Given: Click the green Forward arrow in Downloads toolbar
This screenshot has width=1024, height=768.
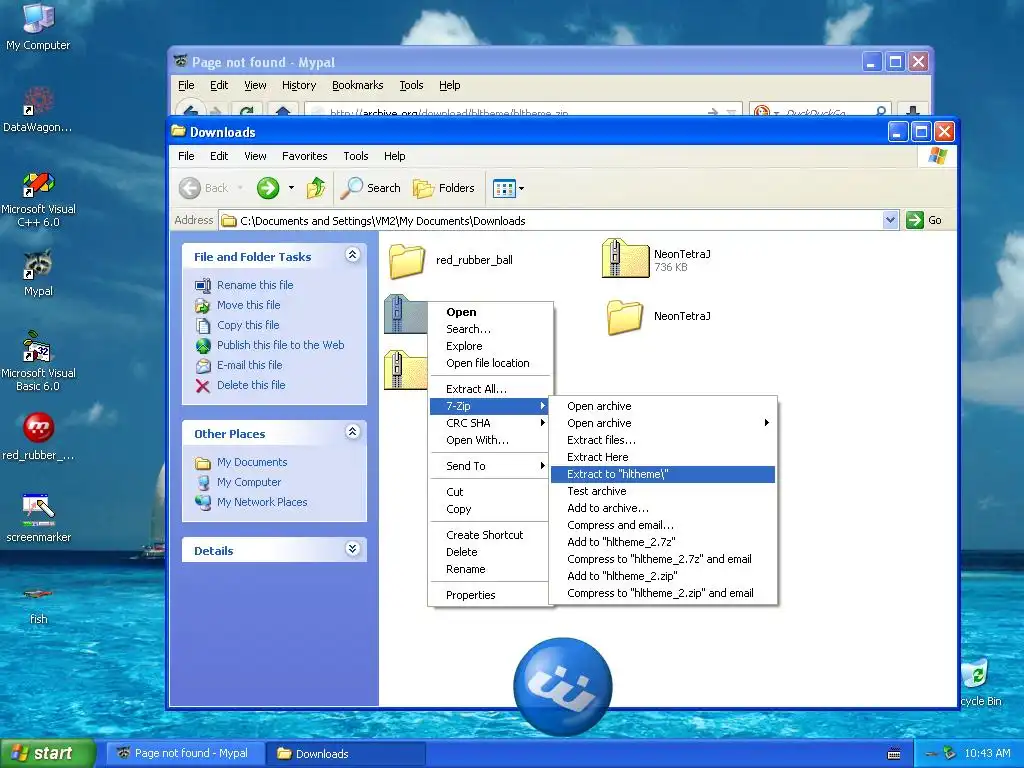Looking at the screenshot, I should pos(268,188).
